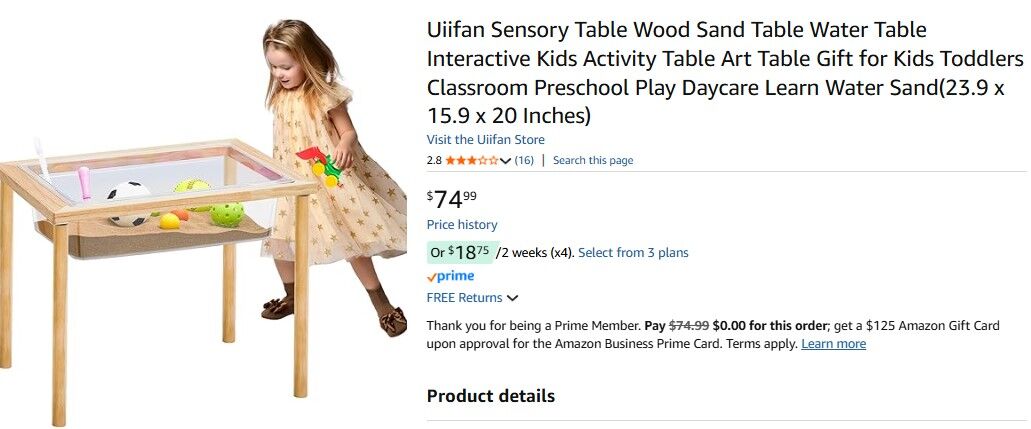Viewport: 1031px width, 429px height.
Task: Click the FREE Returns text
Action: coord(464,297)
